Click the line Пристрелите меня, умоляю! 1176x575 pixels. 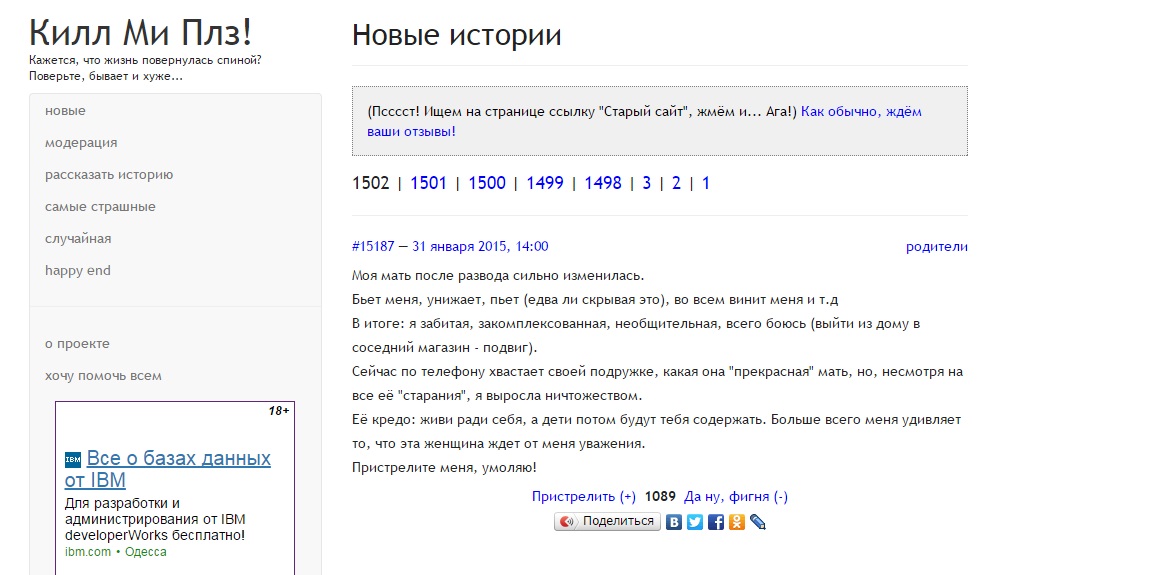(x=445, y=468)
